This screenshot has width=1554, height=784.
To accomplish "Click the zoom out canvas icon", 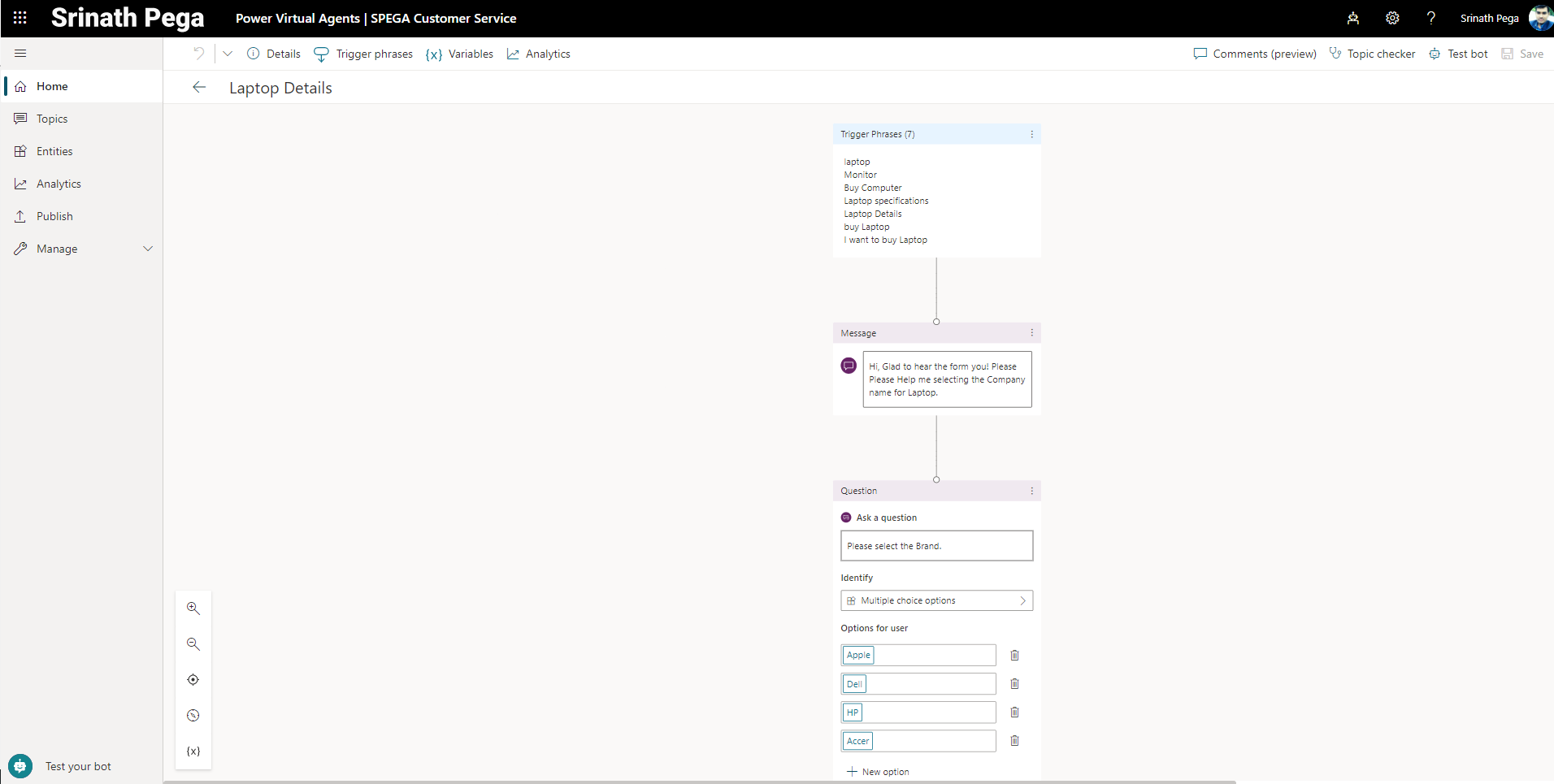I will (193, 644).
